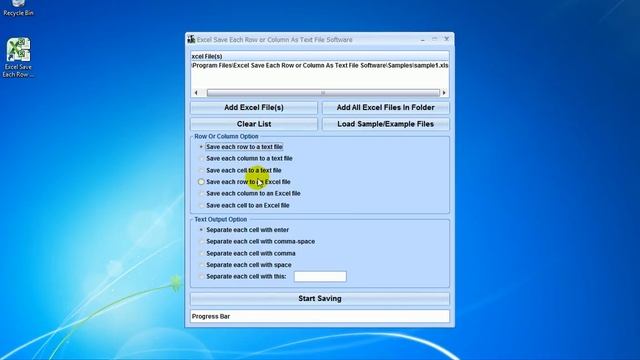640x360 pixels.
Task: Close the Excel Save Each Row window
Action: tap(447, 39)
